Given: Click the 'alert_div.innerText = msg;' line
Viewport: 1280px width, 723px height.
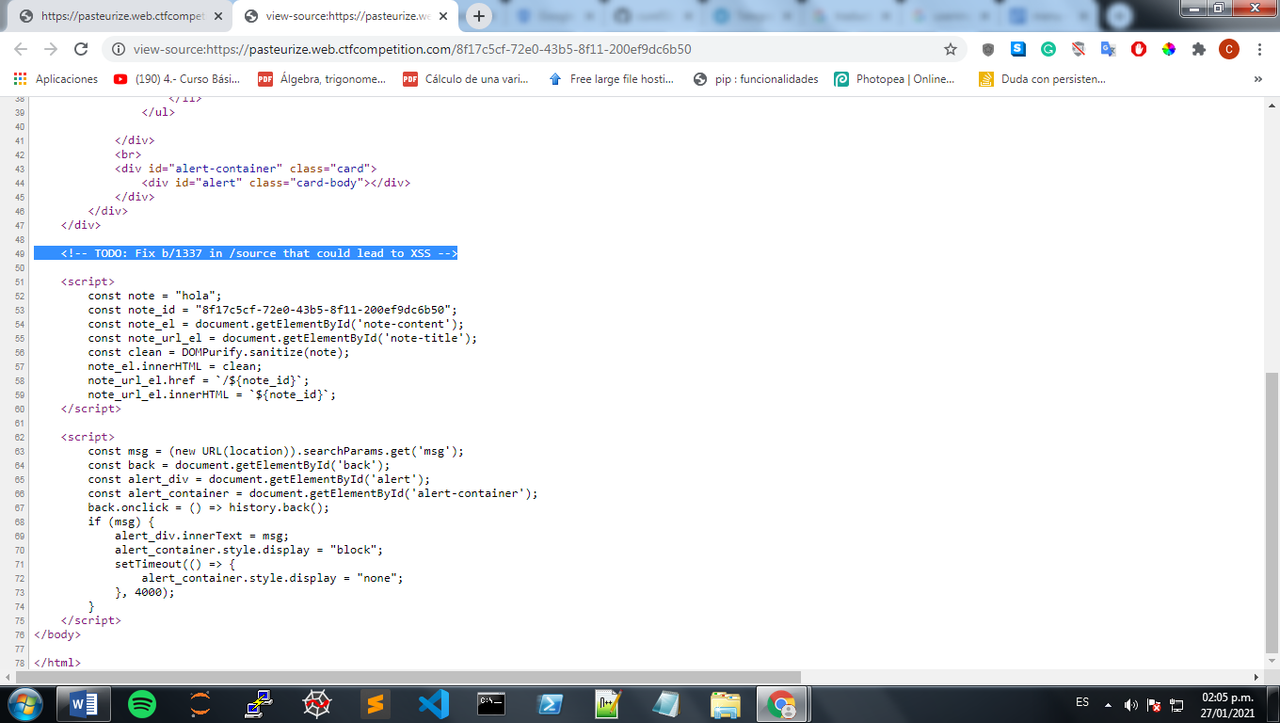Looking at the screenshot, I should (201, 536).
